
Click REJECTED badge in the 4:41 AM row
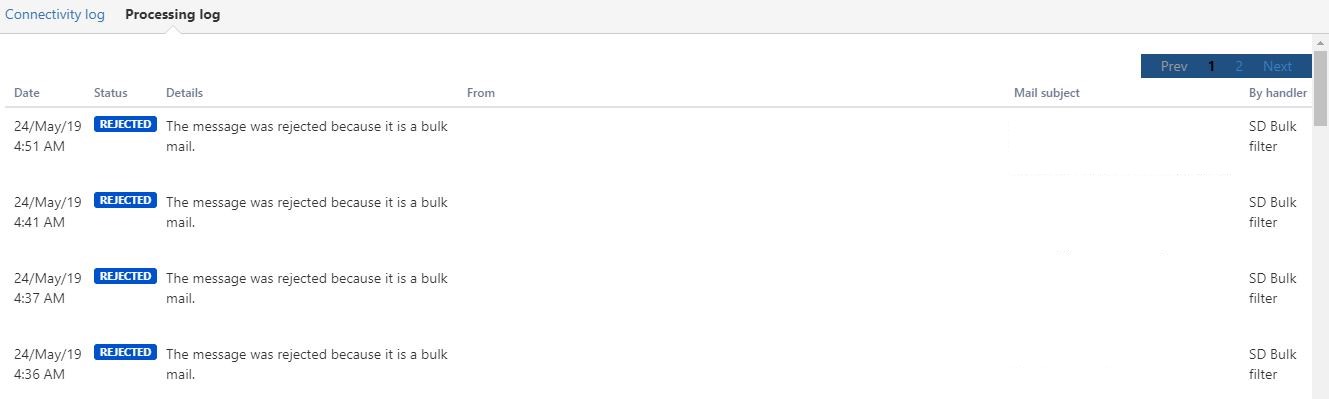pyautogui.click(x=125, y=200)
